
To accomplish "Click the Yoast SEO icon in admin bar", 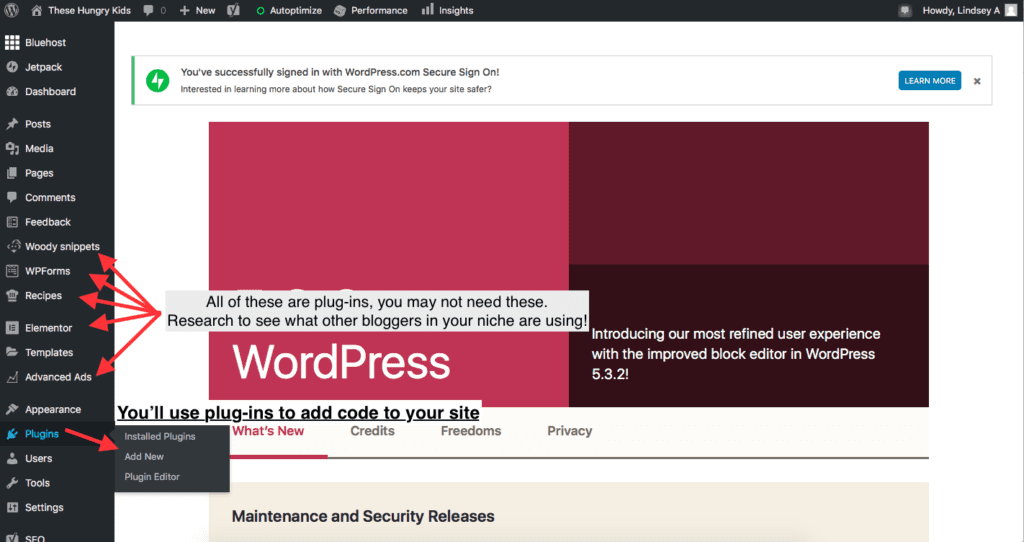I will tap(233, 10).
